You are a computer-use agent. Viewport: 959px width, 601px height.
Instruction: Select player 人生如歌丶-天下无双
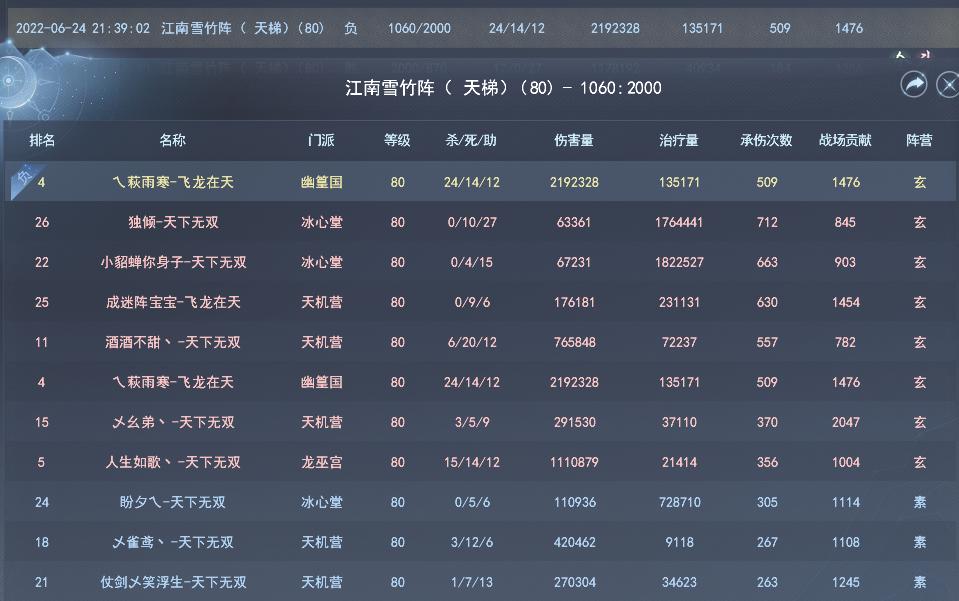tap(173, 462)
